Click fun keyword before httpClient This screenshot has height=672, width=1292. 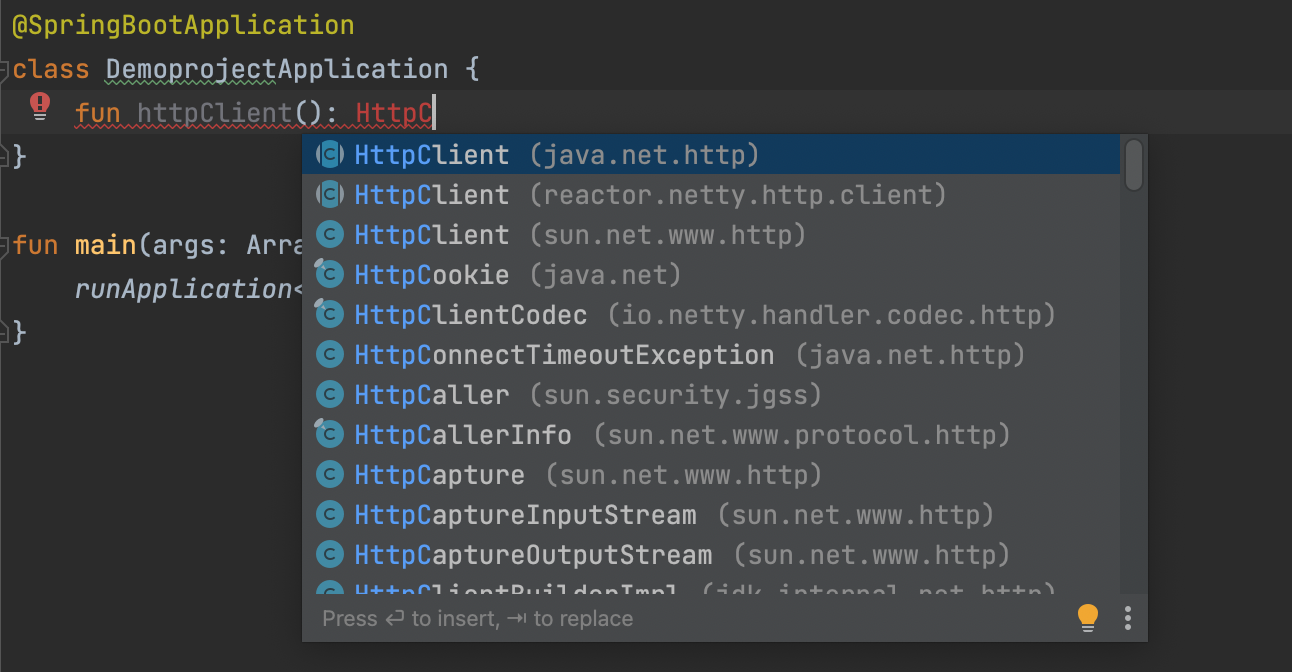pos(98,114)
